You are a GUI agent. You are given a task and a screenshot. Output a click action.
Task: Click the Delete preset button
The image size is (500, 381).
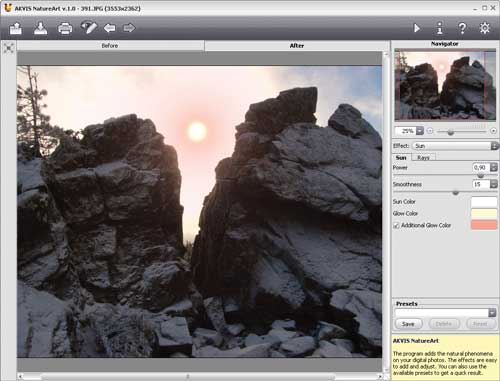click(x=444, y=324)
